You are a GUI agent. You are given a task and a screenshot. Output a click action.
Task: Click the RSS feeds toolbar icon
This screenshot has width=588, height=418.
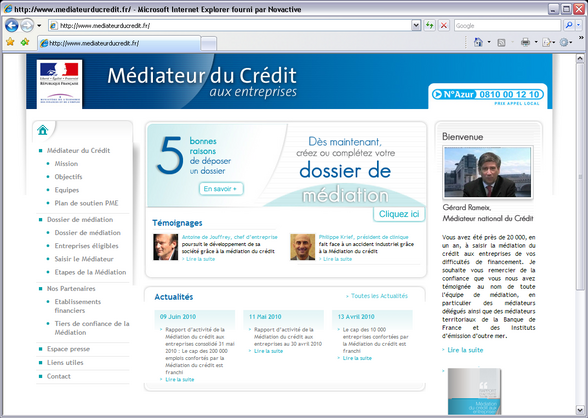pyautogui.click(x=501, y=42)
